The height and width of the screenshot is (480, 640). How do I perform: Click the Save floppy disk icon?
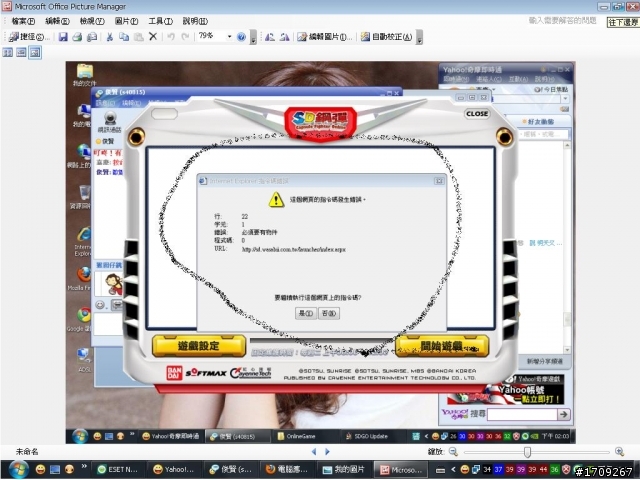coord(63,37)
